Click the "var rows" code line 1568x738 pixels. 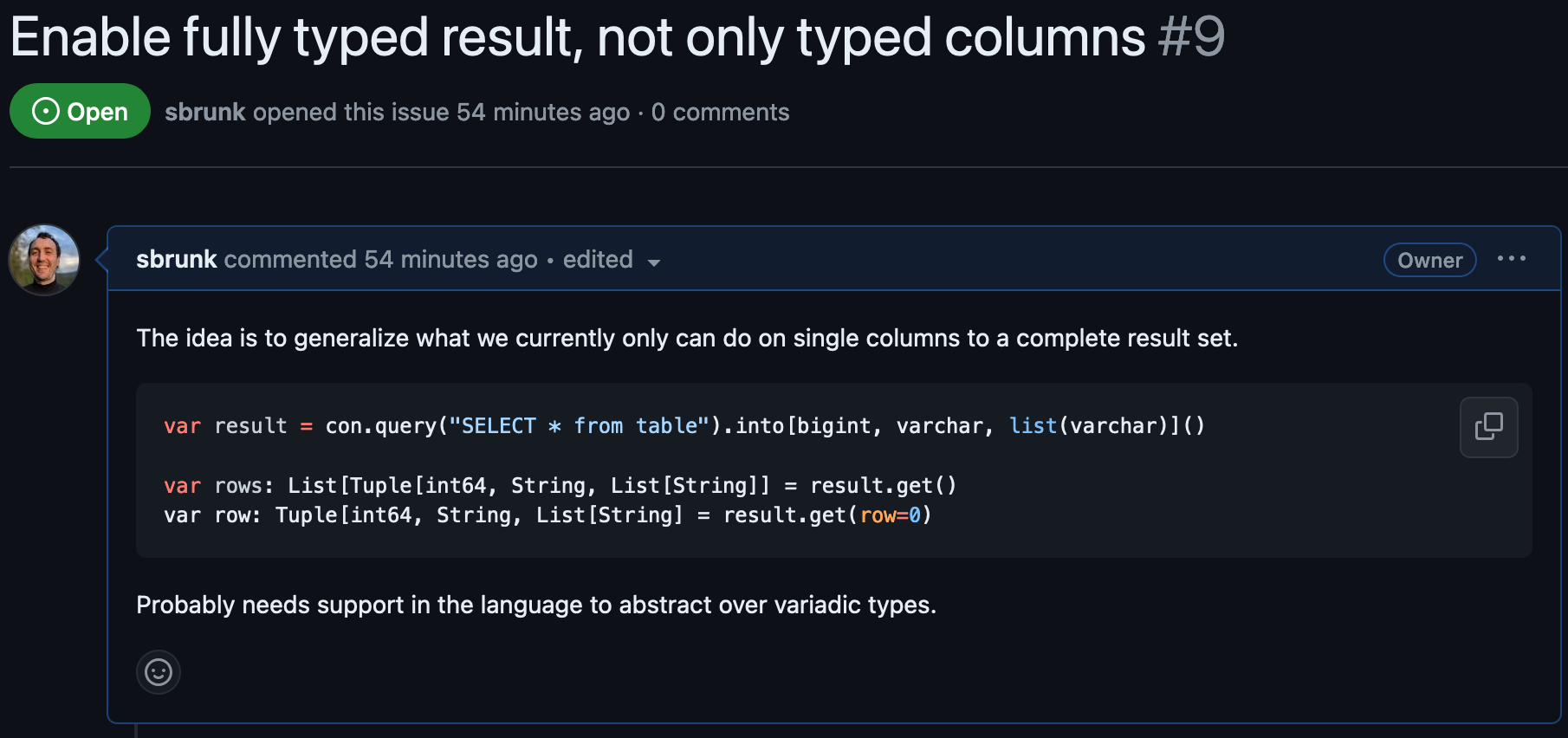pos(560,486)
